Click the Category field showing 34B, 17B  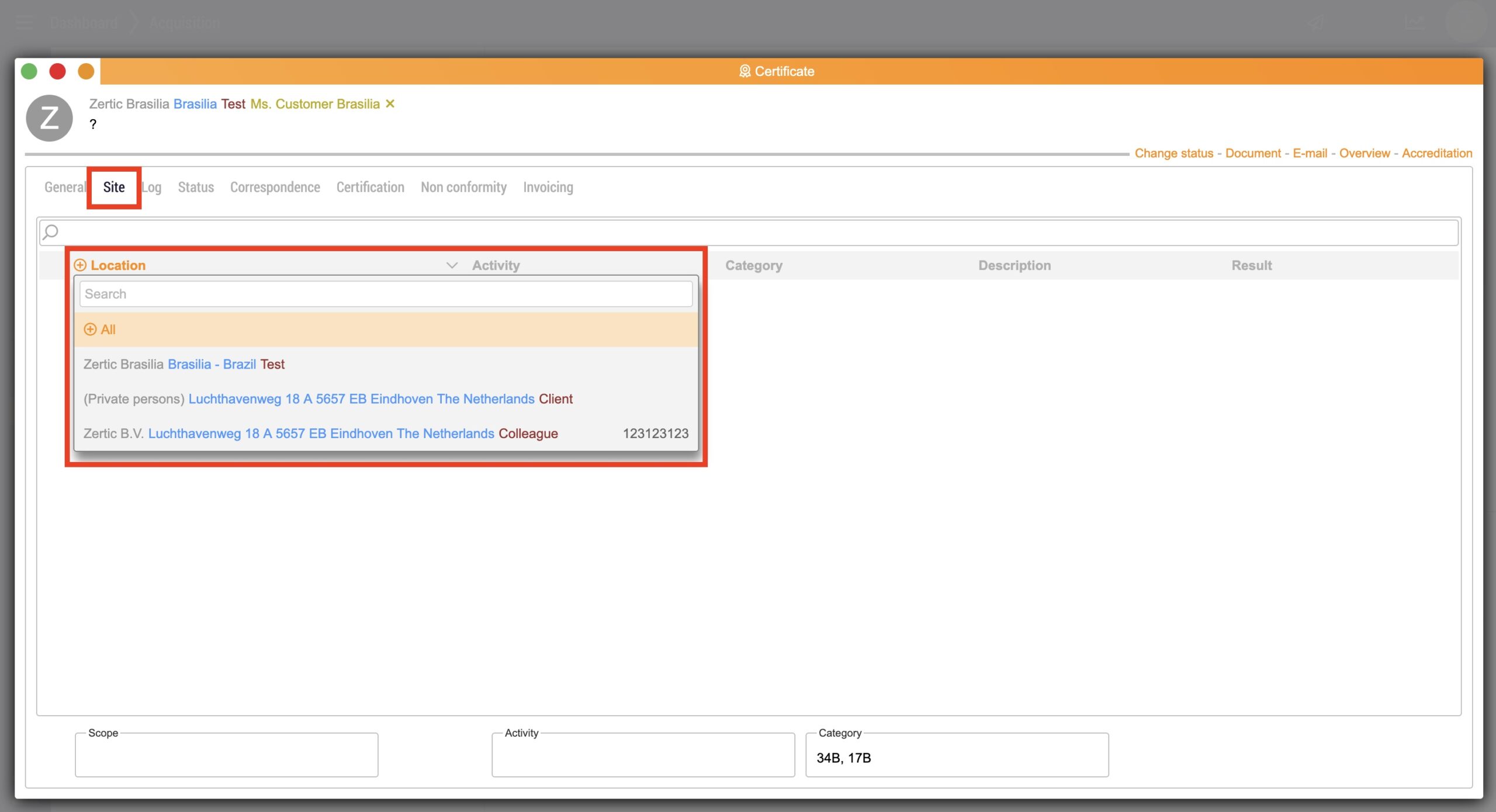(x=956, y=758)
